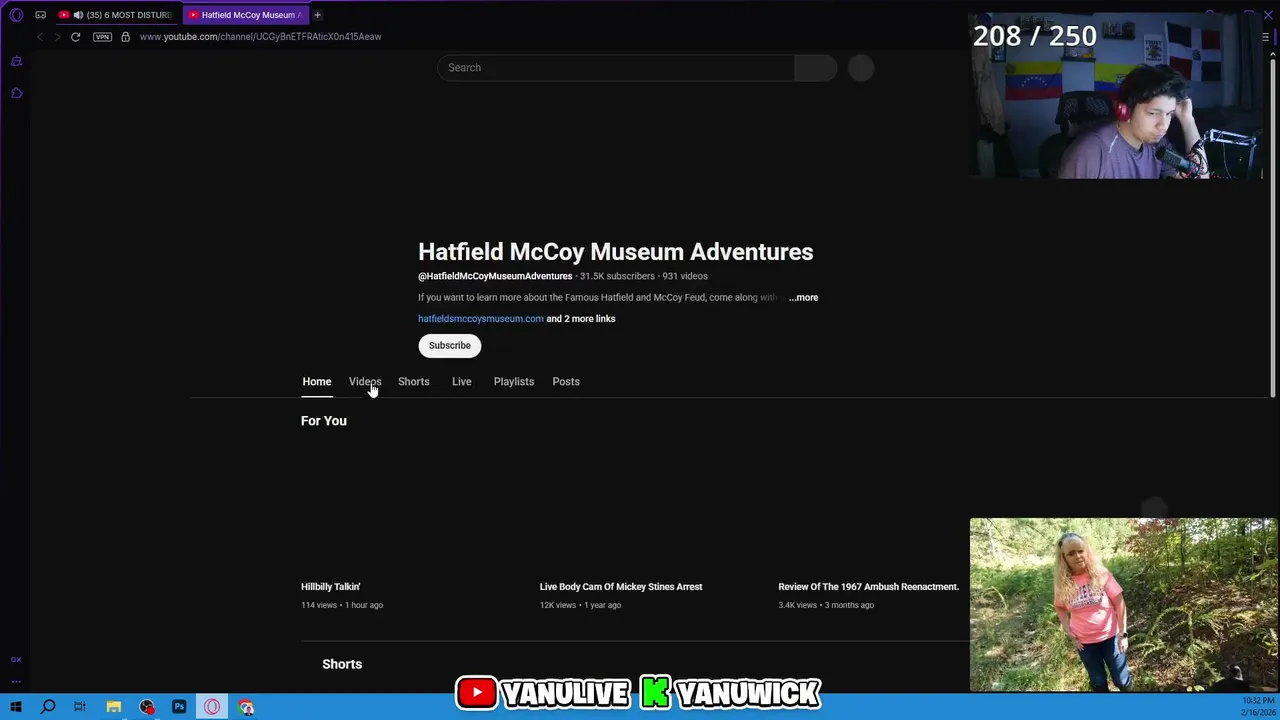Click the Opera GX taskbar icon

pos(212,707)
